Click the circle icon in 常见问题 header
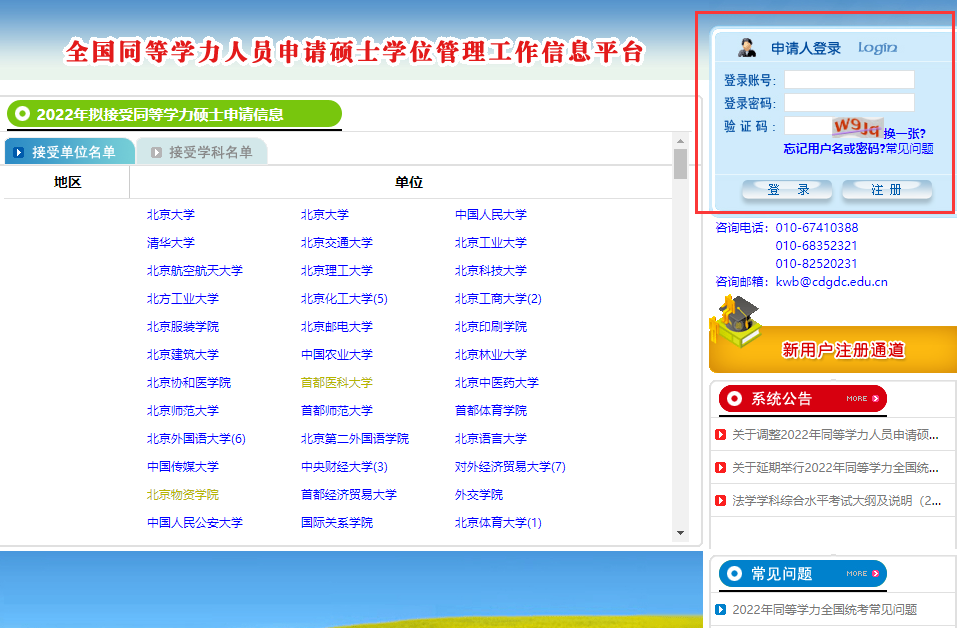The image size is (957, 628). pyautogui.click(x=734, y=574)
